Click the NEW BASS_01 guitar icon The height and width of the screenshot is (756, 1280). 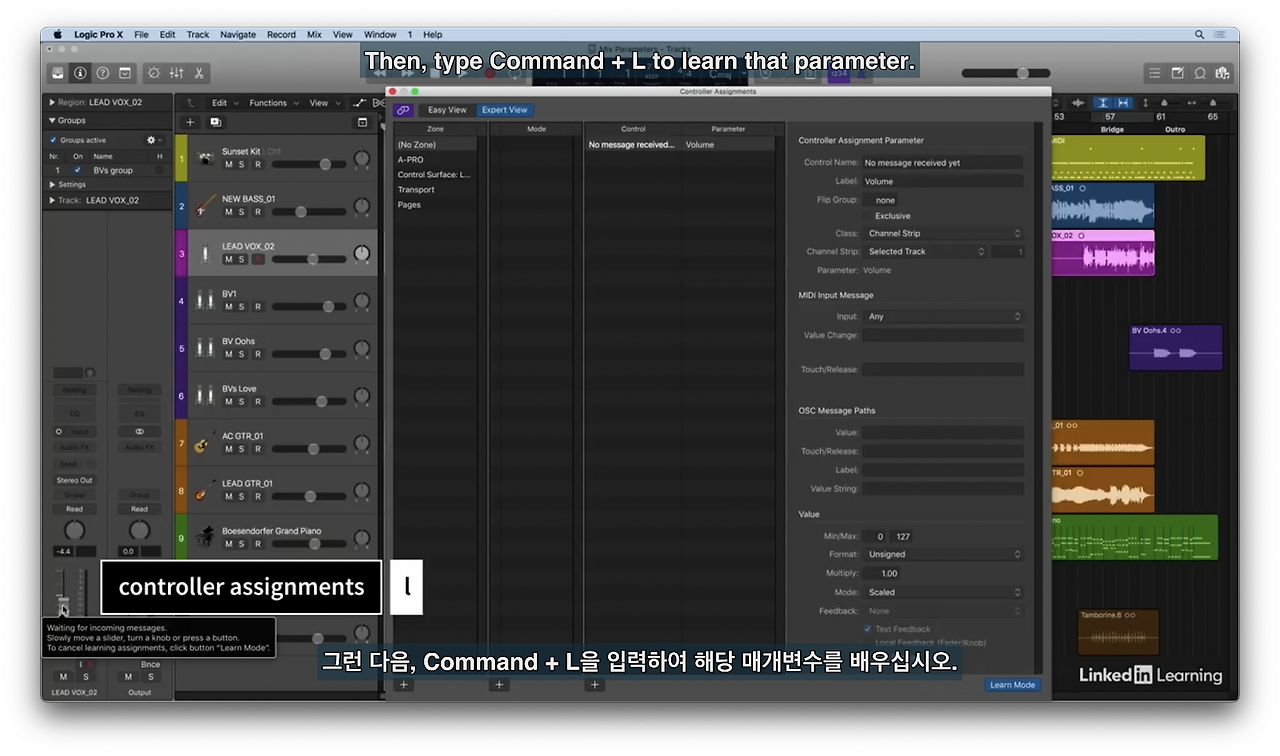pyautogui.click(x=205, y=205)
